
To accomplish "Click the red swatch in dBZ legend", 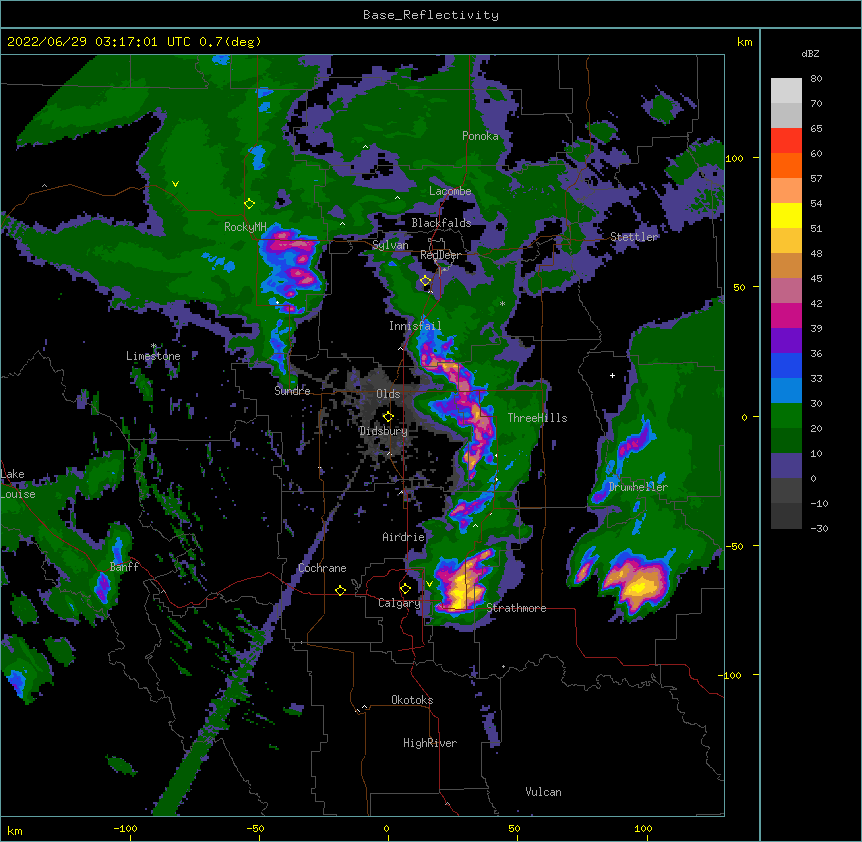I will coord(786,141).
